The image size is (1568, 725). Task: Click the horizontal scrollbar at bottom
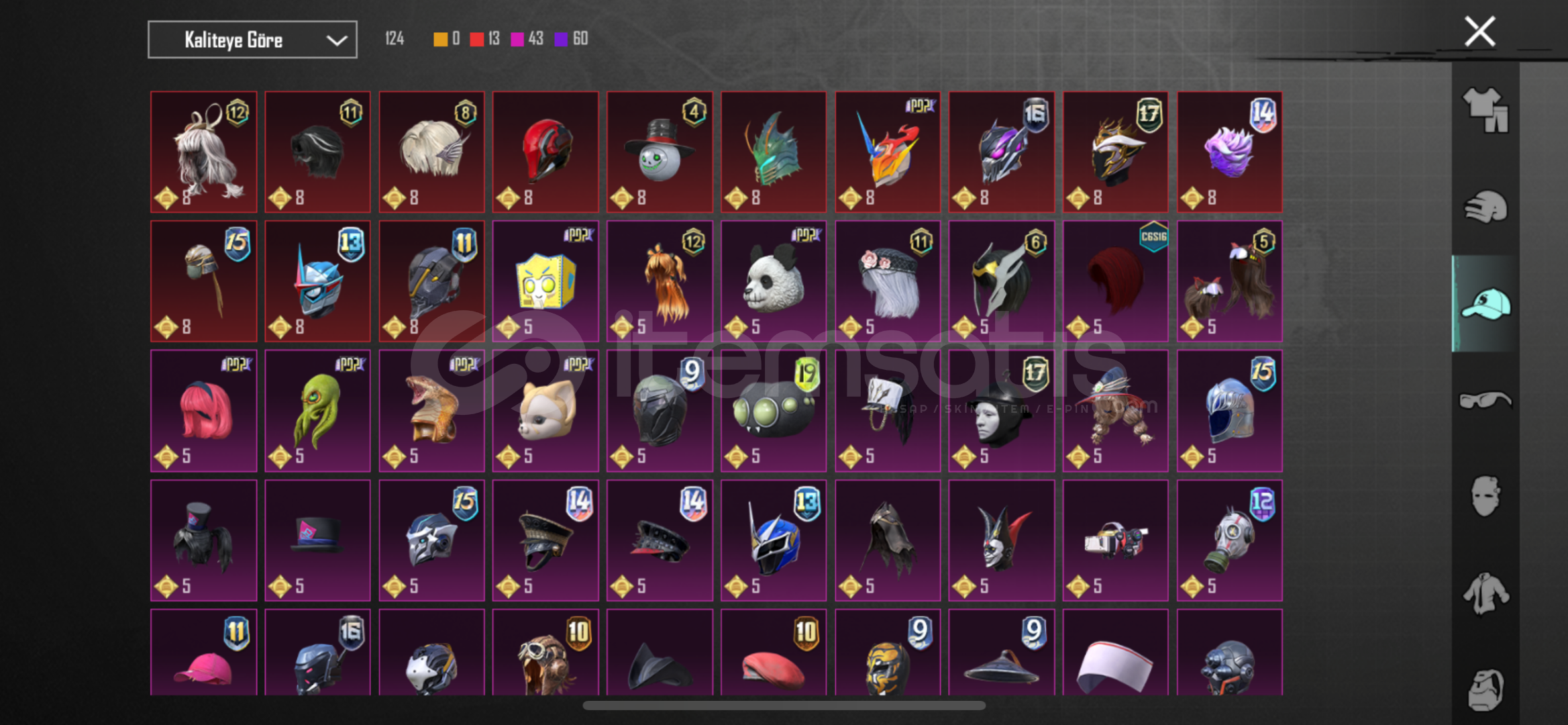[784, 706]
